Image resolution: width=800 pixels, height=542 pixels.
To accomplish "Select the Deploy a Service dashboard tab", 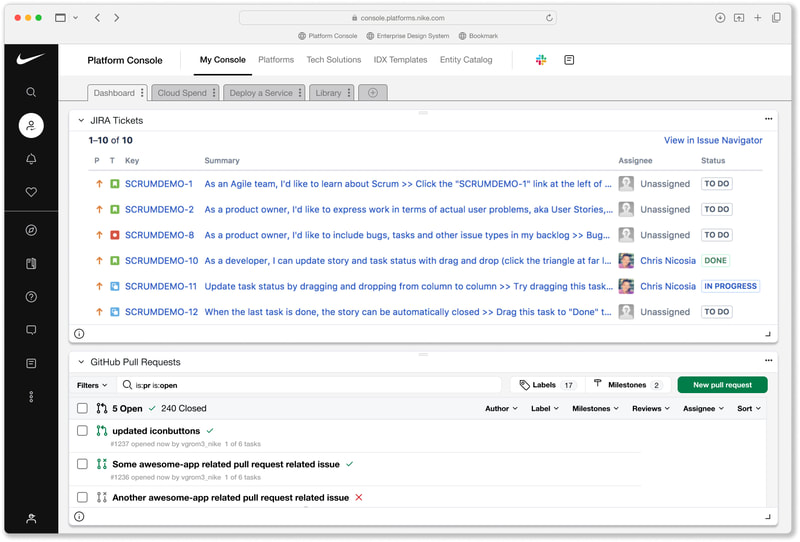I will pyautogui.click(x=261, y=92).
